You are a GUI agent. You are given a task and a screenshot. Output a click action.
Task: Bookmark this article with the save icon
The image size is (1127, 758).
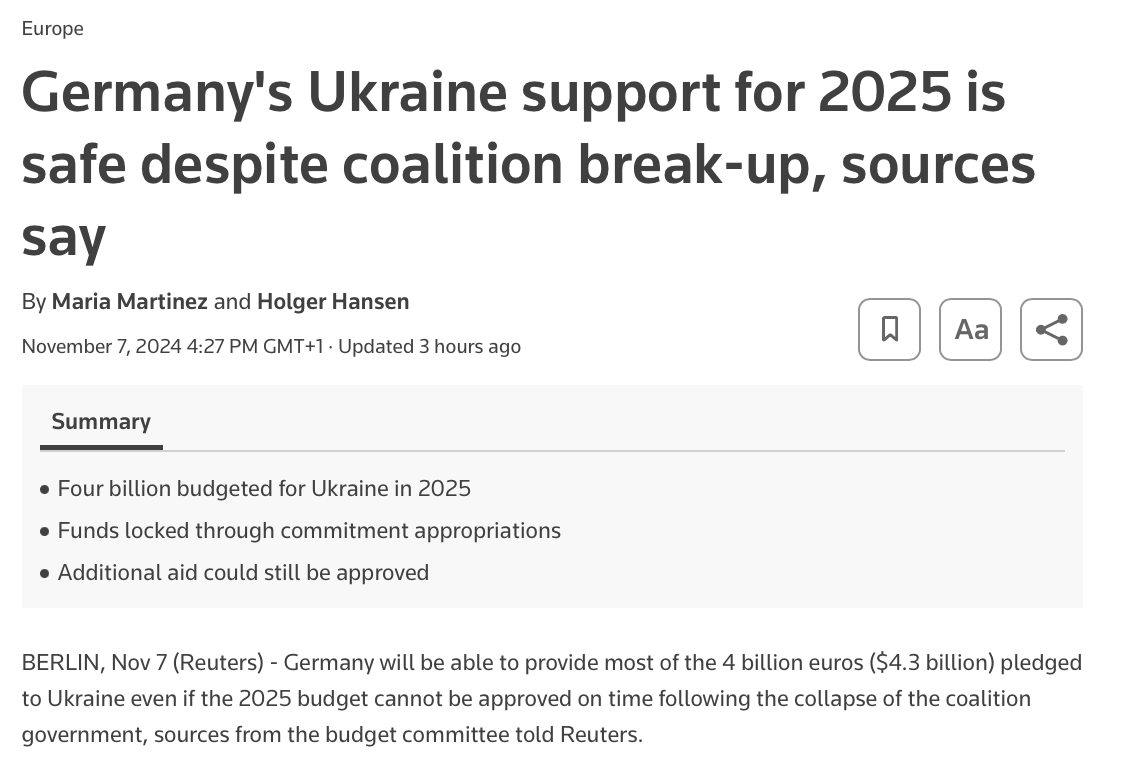[889, 329]
